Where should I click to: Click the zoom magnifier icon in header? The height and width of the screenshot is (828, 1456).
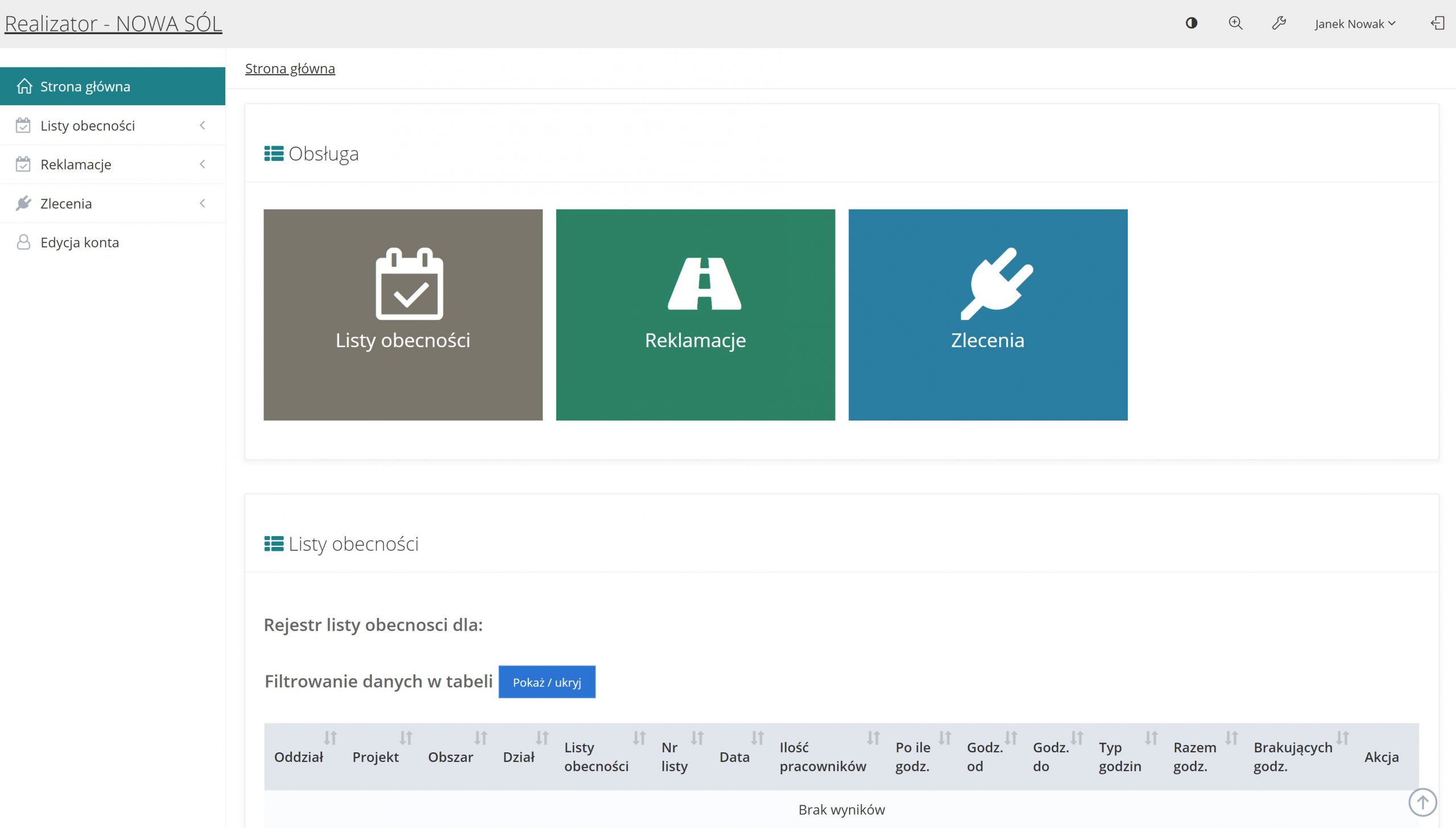[1235, 23]
